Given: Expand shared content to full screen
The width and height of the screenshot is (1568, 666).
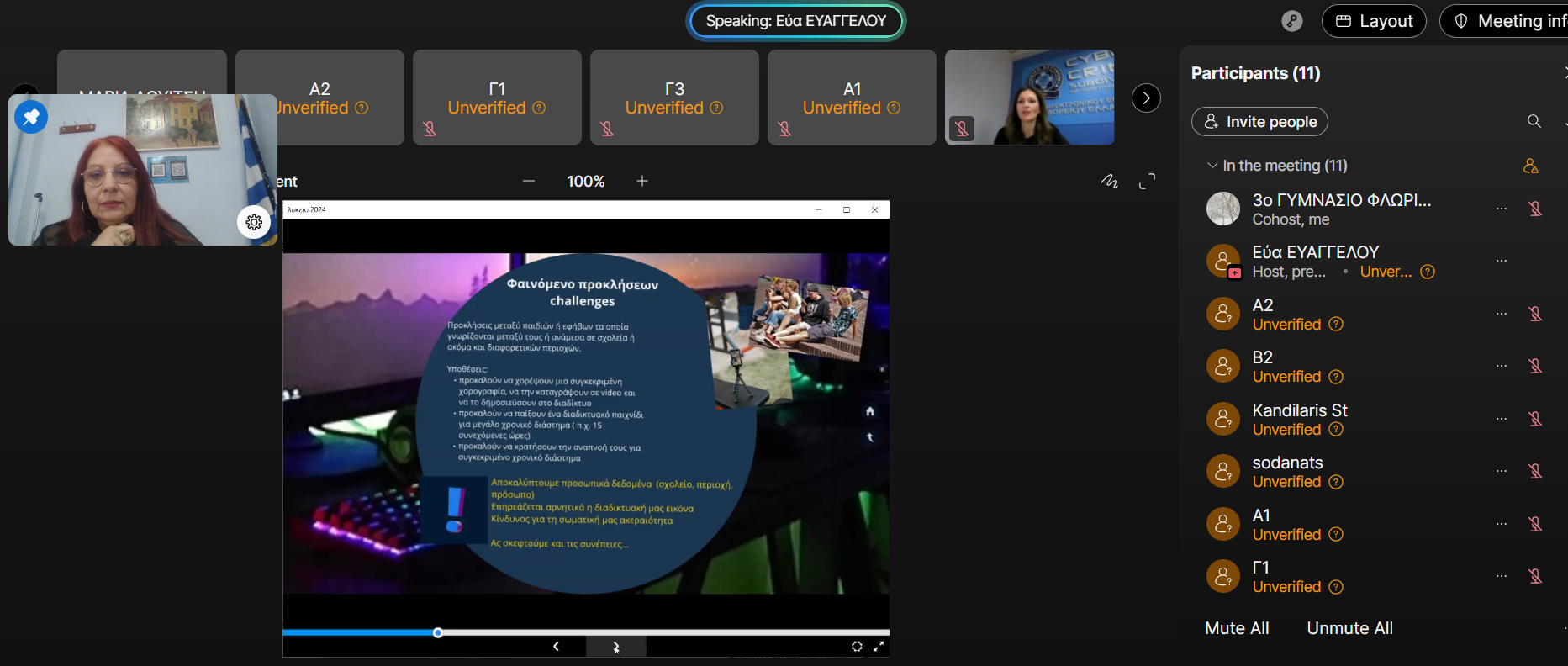Looking at the screenshot, I should click(1147, 181).
